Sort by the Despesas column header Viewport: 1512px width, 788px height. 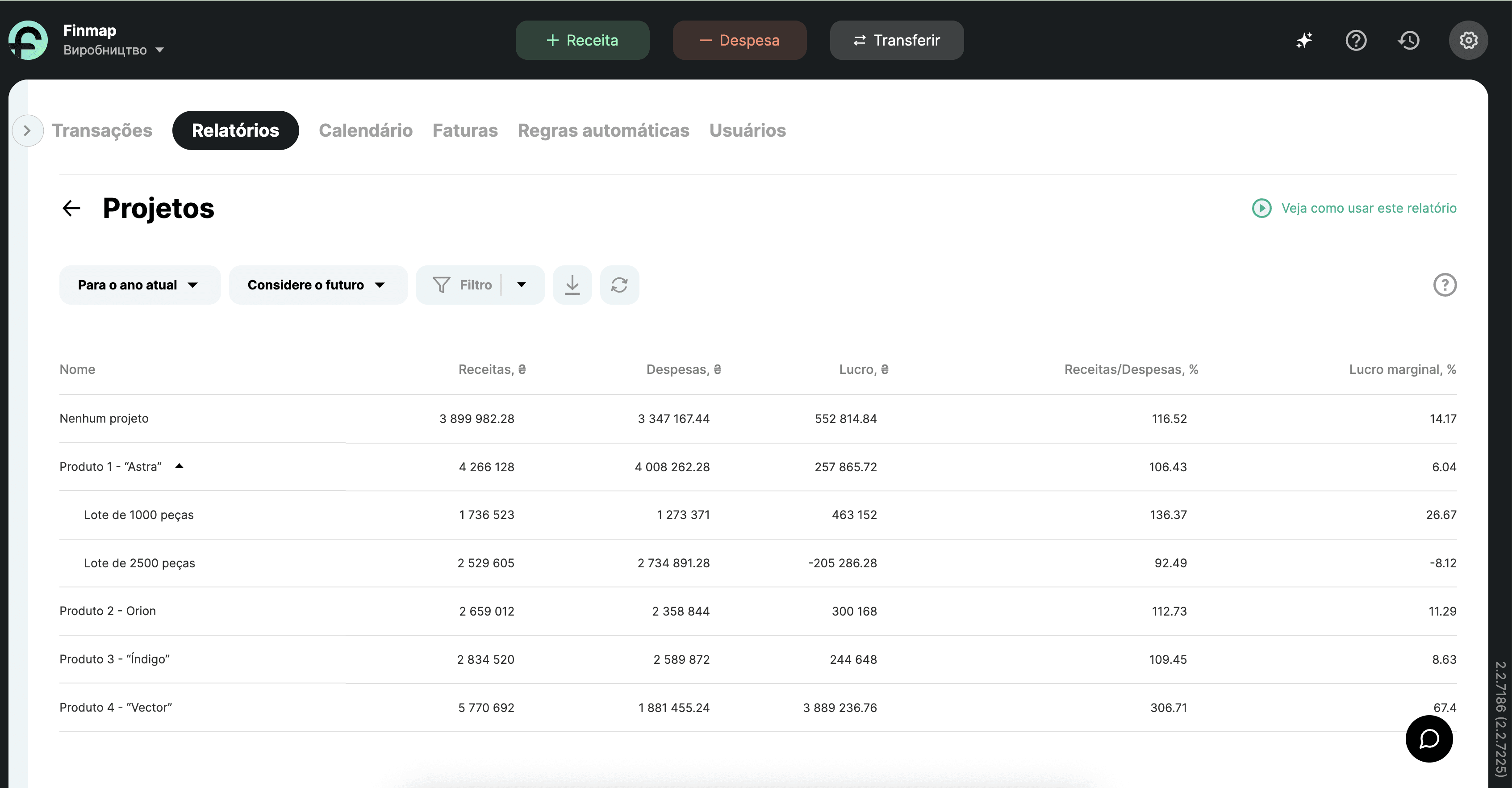tap(684, 369)
